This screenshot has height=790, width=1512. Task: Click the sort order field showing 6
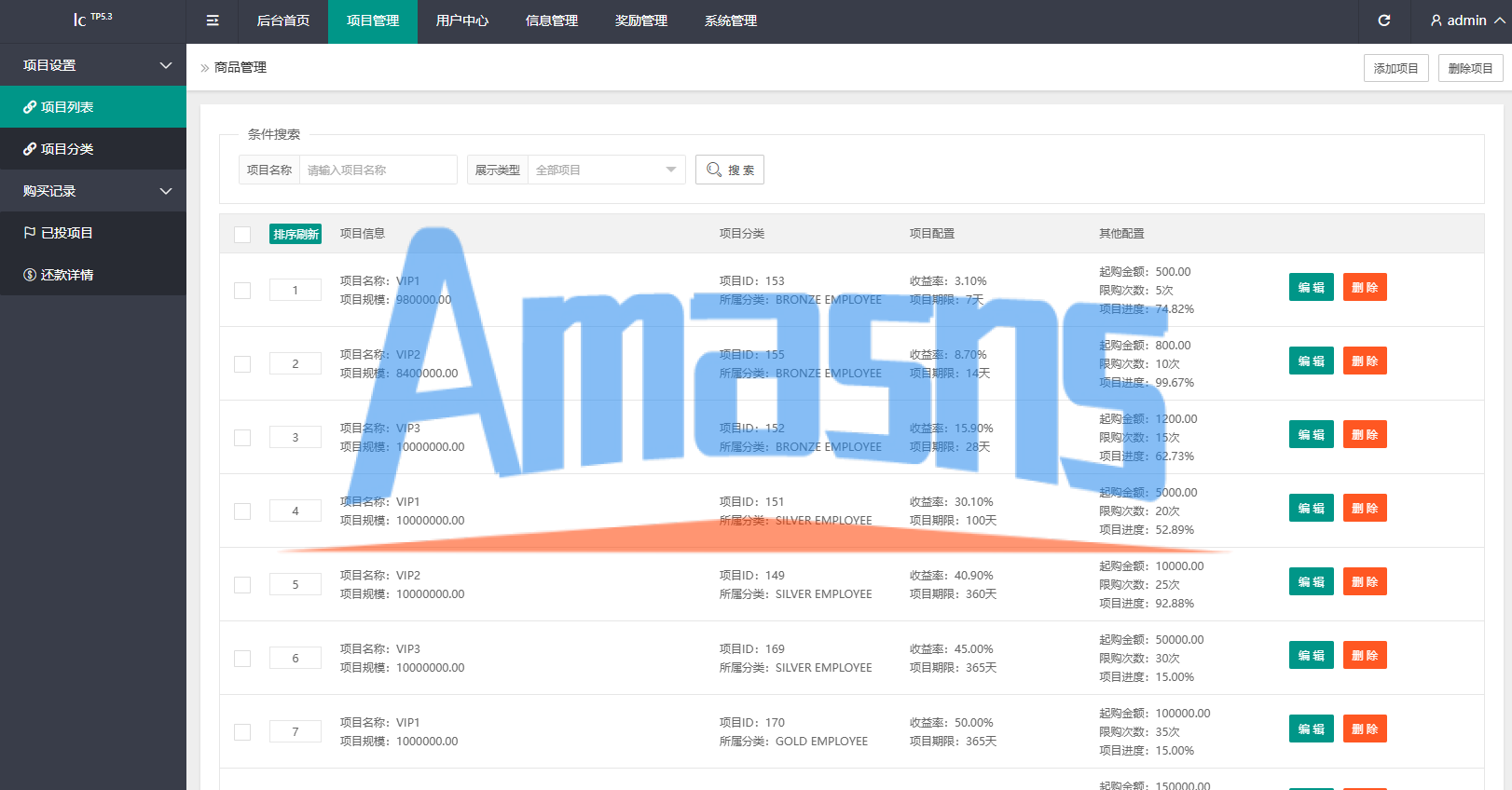click(296, 658)
